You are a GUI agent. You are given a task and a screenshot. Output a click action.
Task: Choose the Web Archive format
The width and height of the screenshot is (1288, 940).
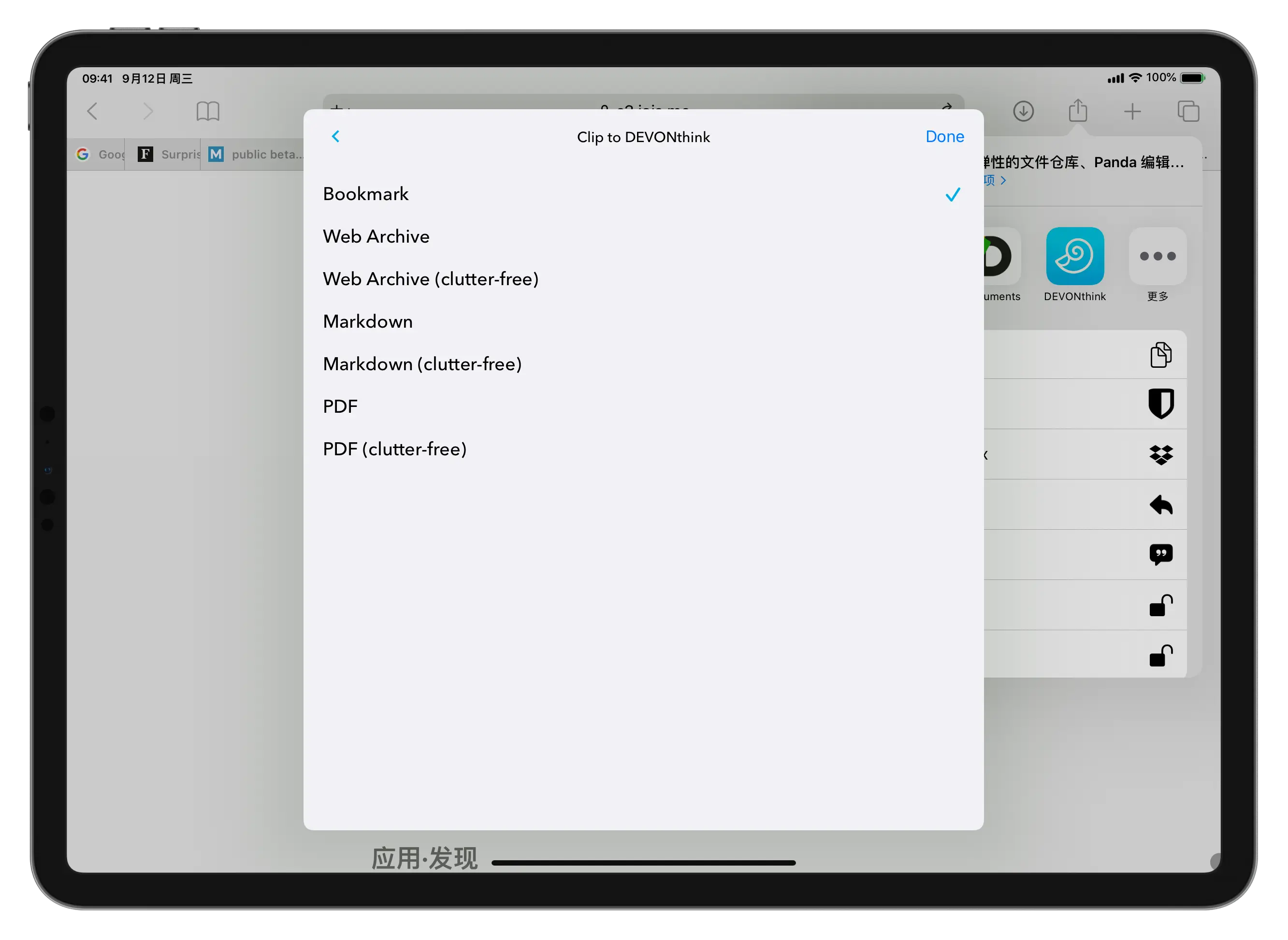click(643, 237)
